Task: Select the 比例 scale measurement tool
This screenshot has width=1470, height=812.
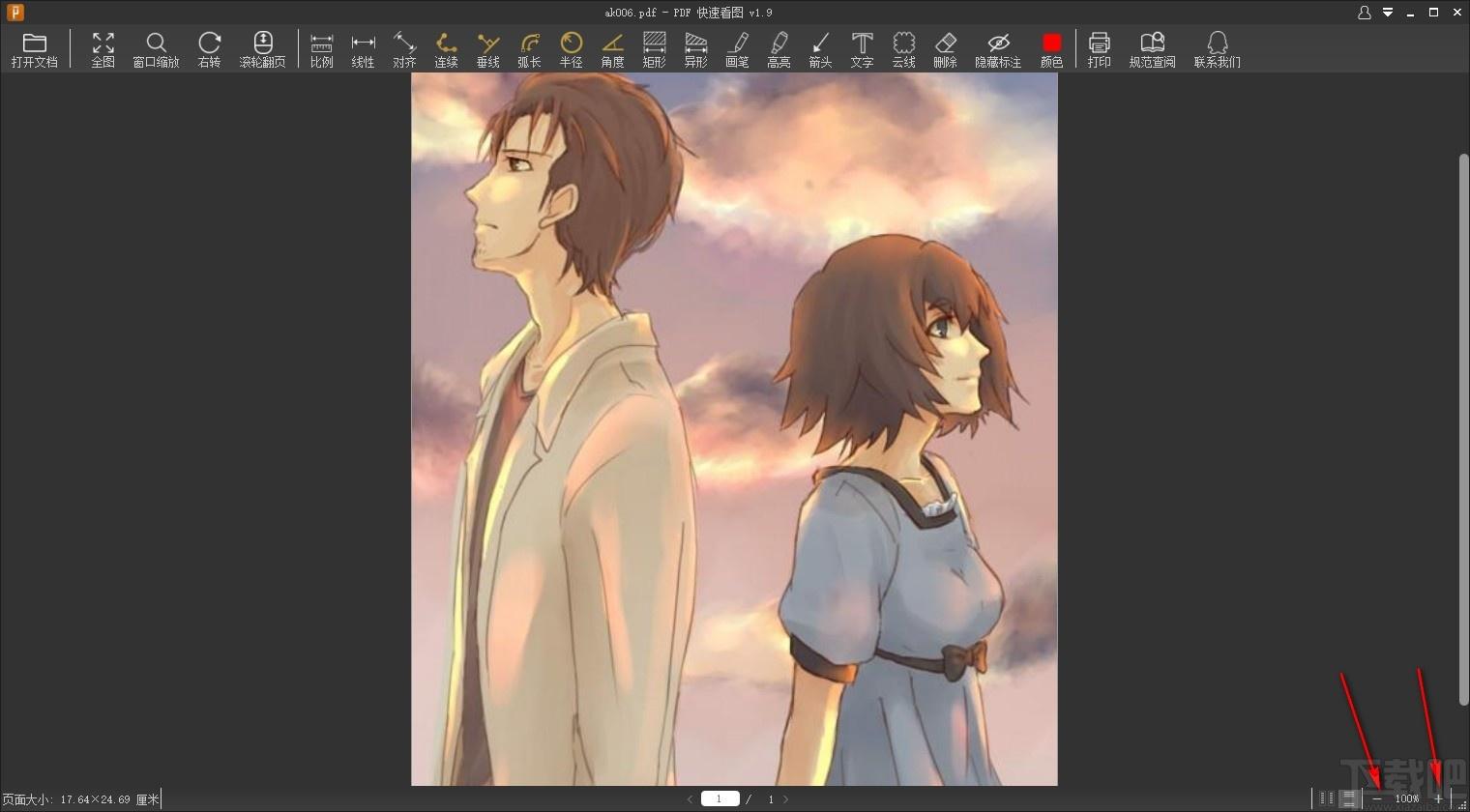Action: [321, 49]
